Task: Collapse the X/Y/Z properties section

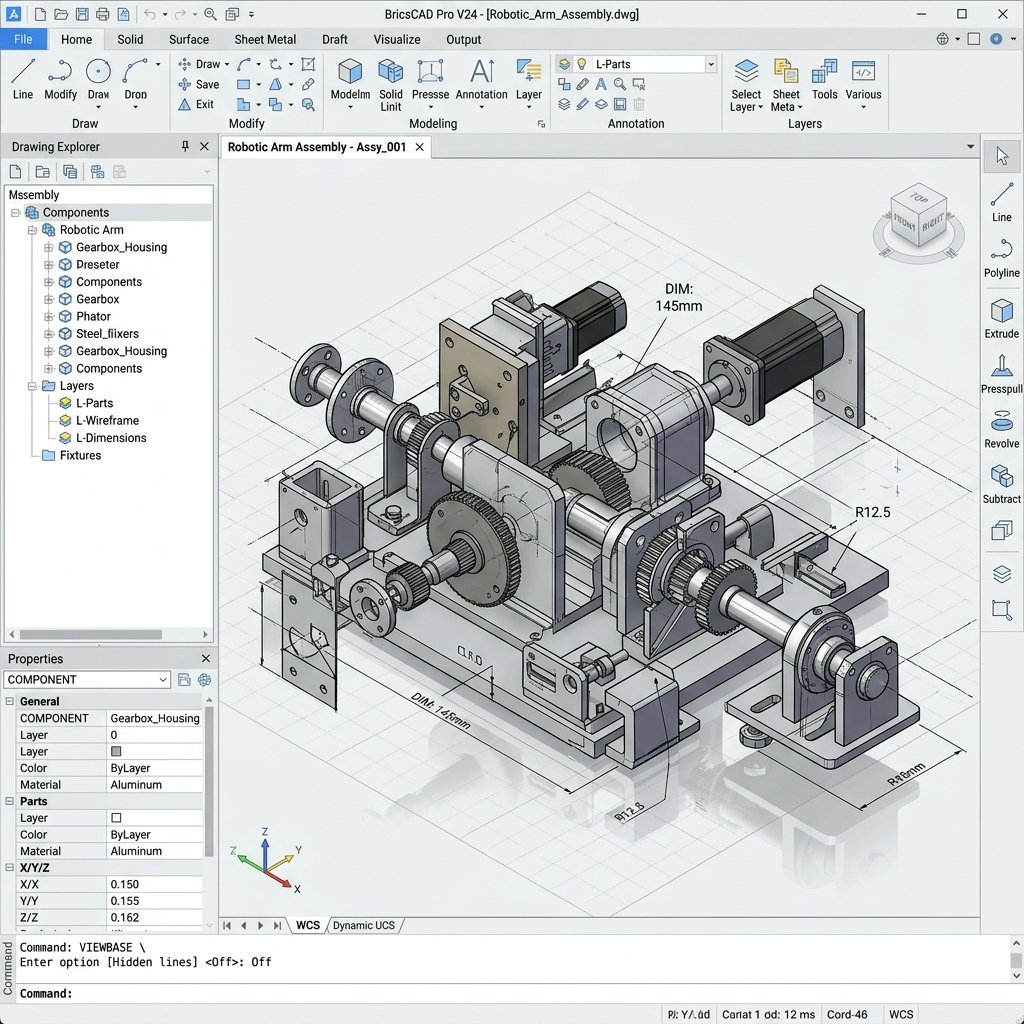Action: [x=10, y=867]
